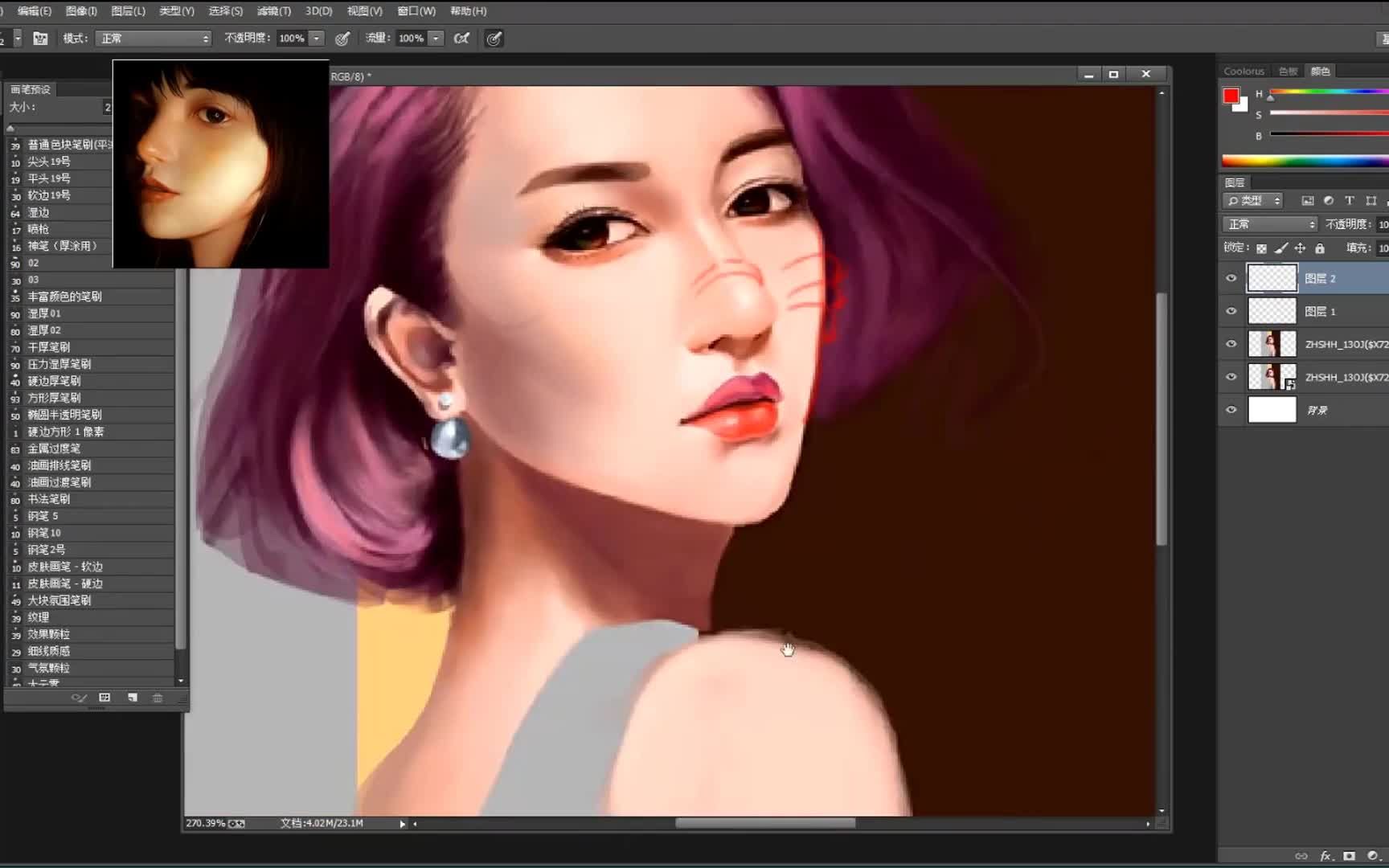Open layer blend mode 正常 dropdown
Viewport: 1389px width, 868px height.
point(1270,224)
